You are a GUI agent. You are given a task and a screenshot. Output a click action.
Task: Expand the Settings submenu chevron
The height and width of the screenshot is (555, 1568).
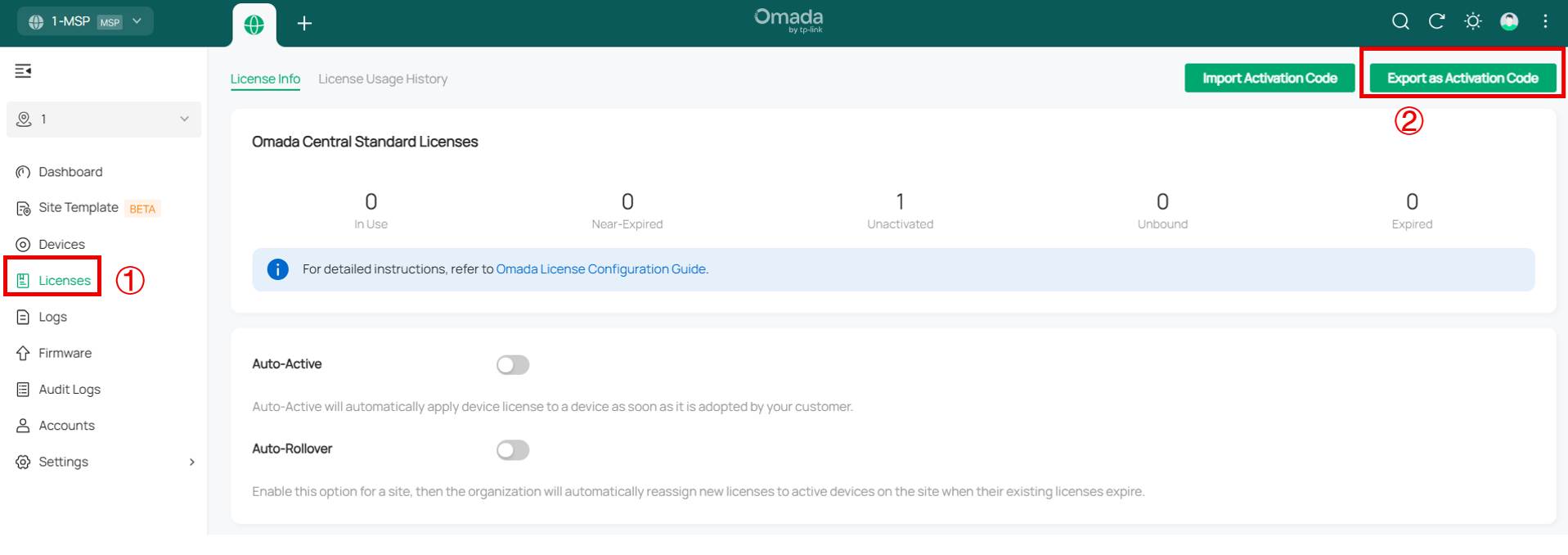(192, 462)
